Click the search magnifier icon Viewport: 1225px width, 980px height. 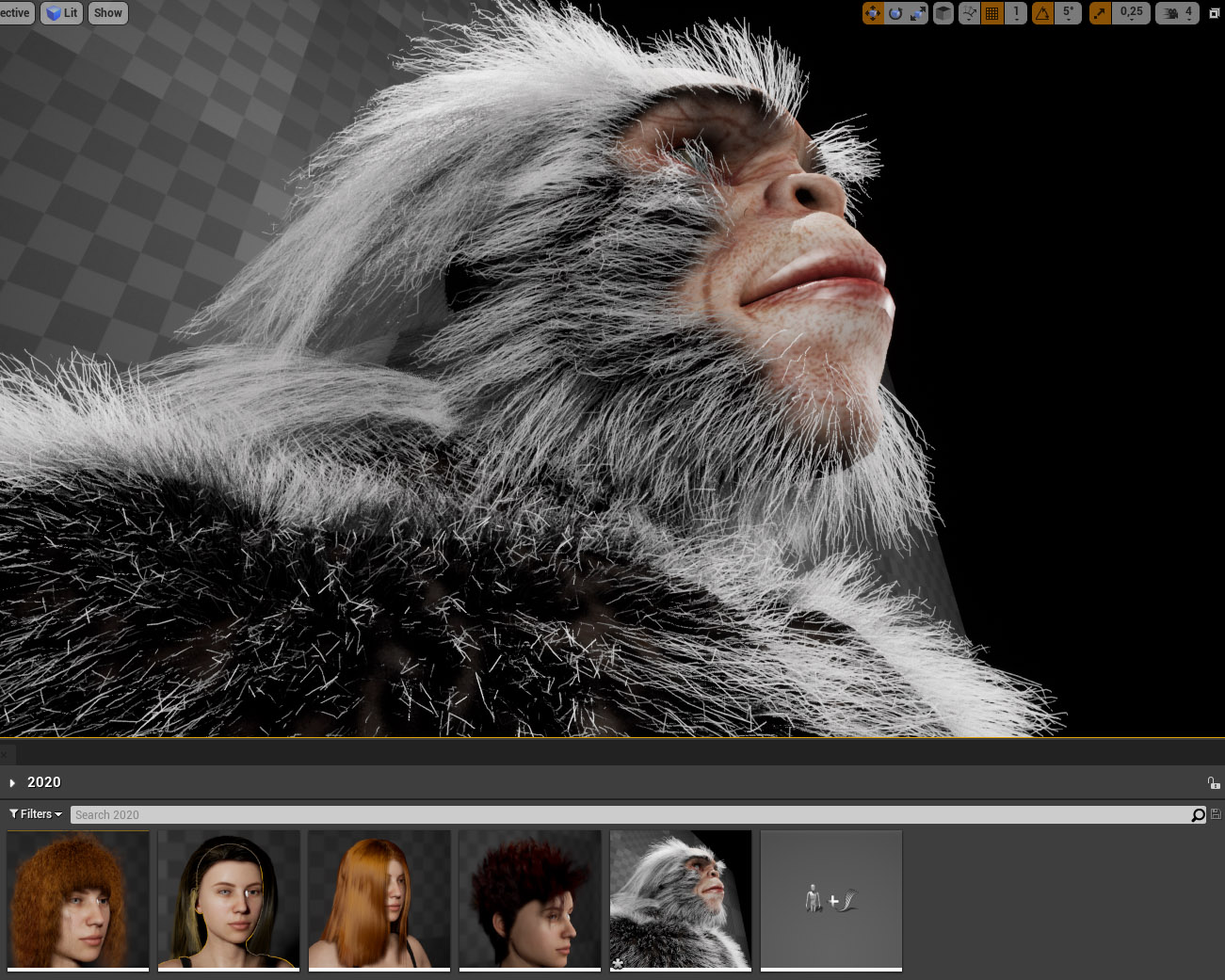pyautogui.click(x=1199, y=815)
